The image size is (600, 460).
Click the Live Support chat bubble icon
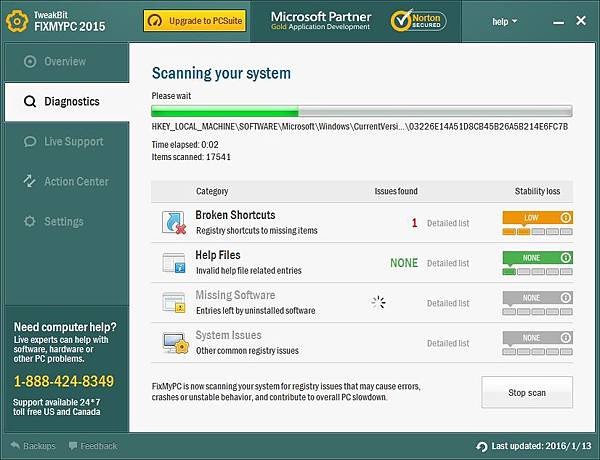pyautogui.click(x=30, y=142)
